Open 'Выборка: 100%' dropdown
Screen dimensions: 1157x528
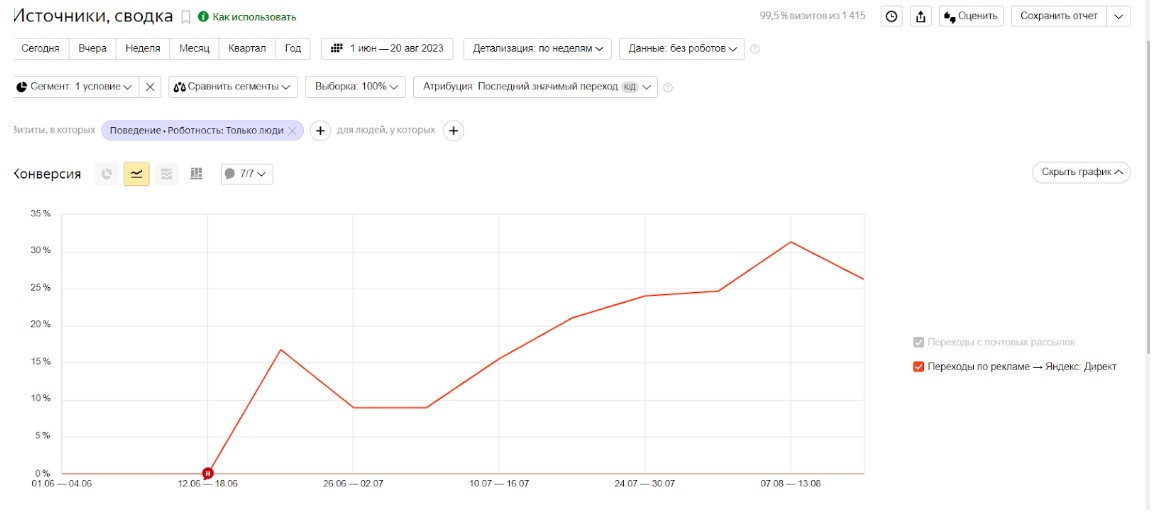pos(356,87)
